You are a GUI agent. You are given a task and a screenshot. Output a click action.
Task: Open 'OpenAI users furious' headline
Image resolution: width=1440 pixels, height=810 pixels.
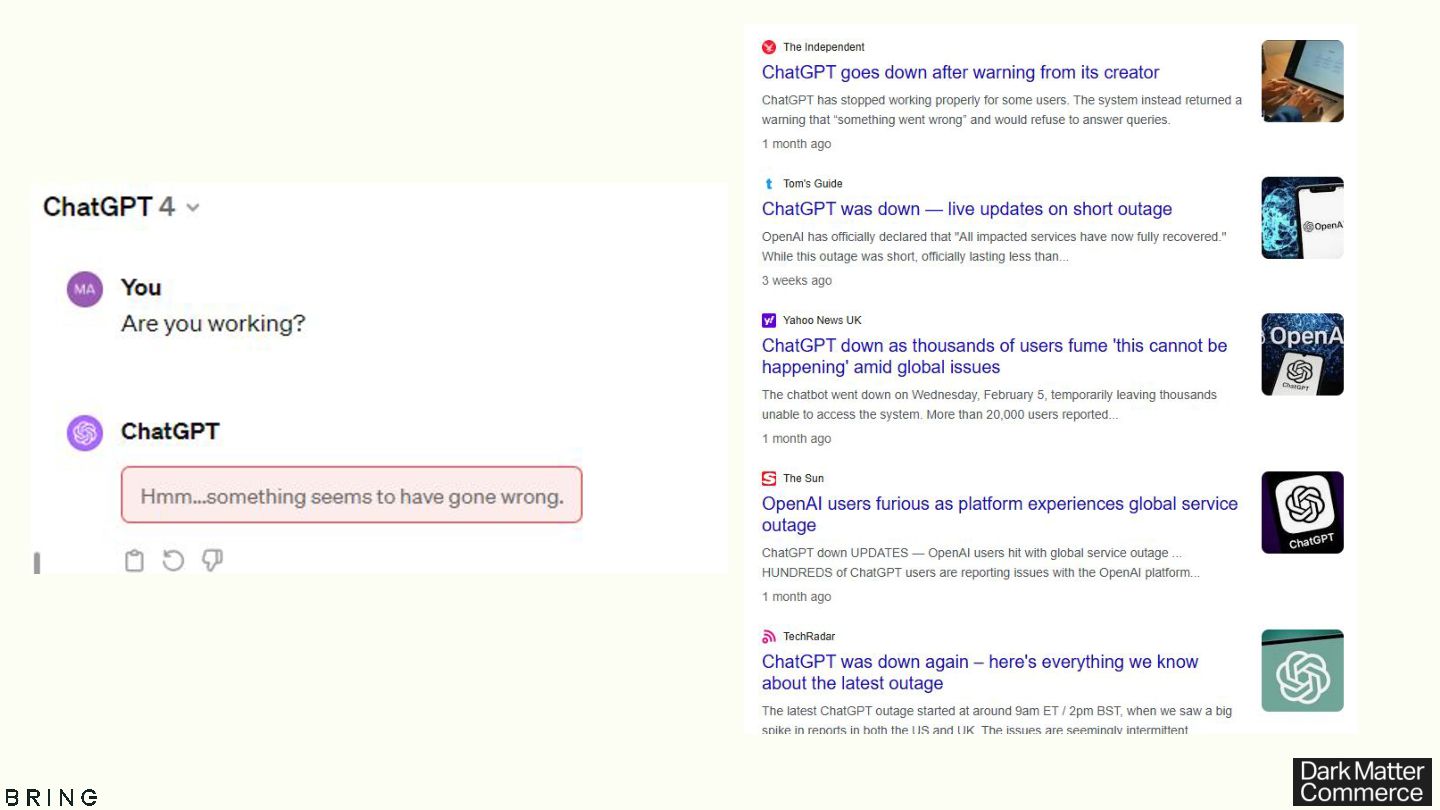point(1000,515)
